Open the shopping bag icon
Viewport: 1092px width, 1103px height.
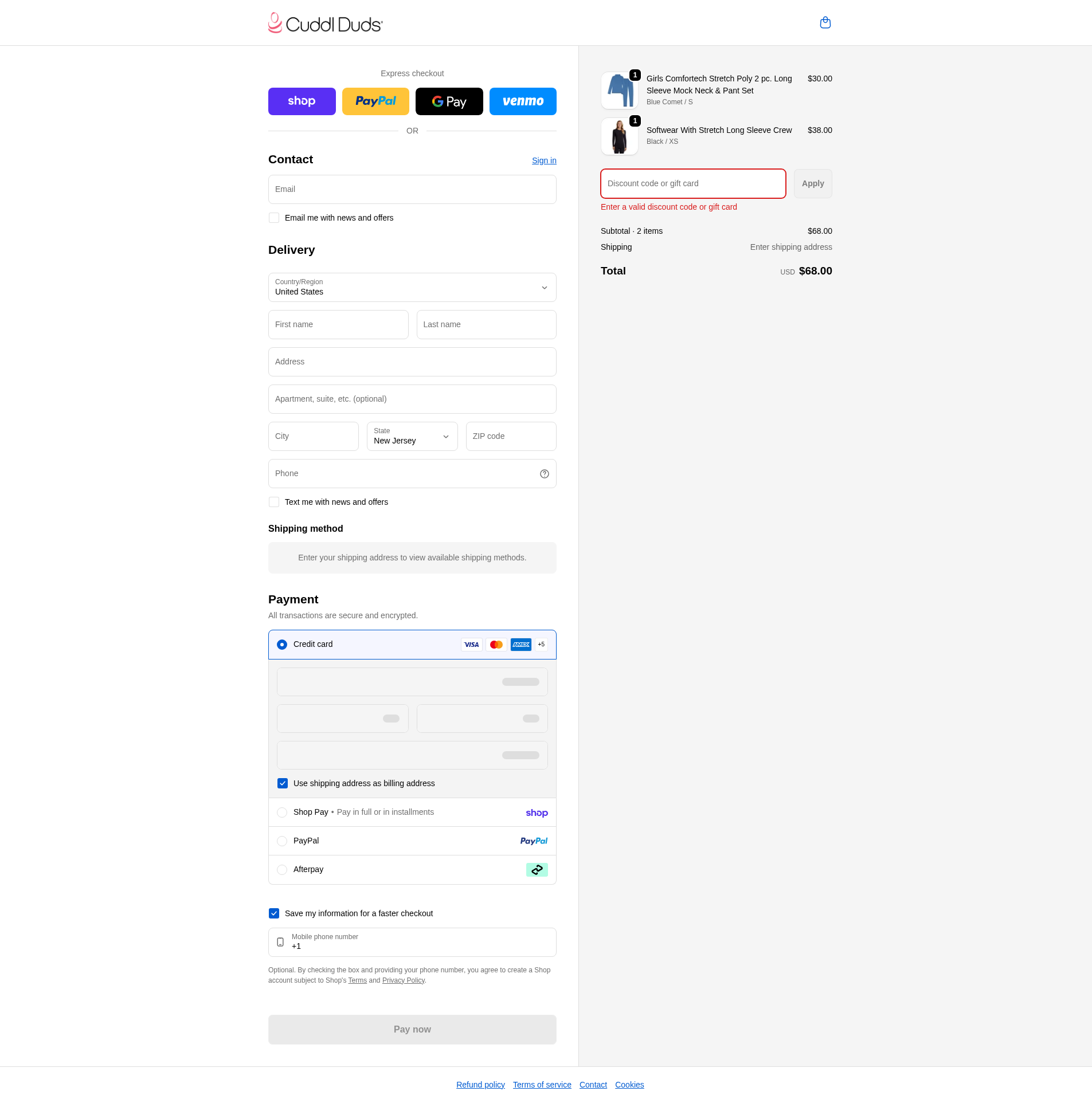(825, 22)
